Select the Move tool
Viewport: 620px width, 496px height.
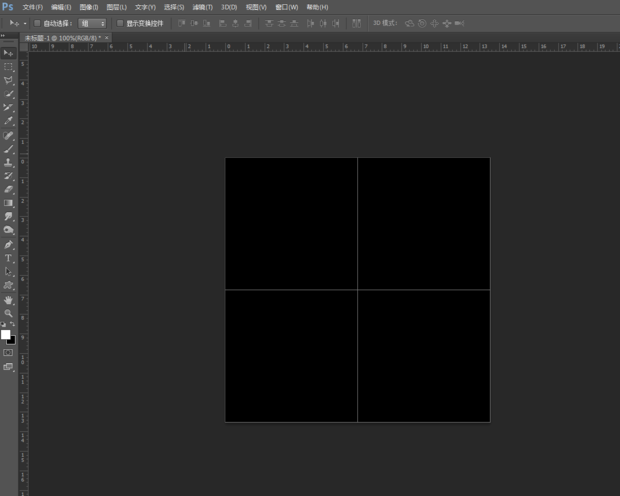point(8,52)
